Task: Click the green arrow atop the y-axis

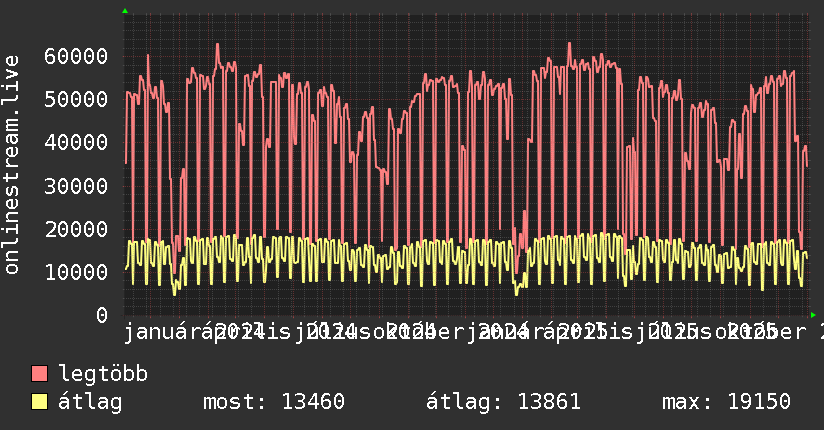Action: pyautogui.click(x=125, y=11)
